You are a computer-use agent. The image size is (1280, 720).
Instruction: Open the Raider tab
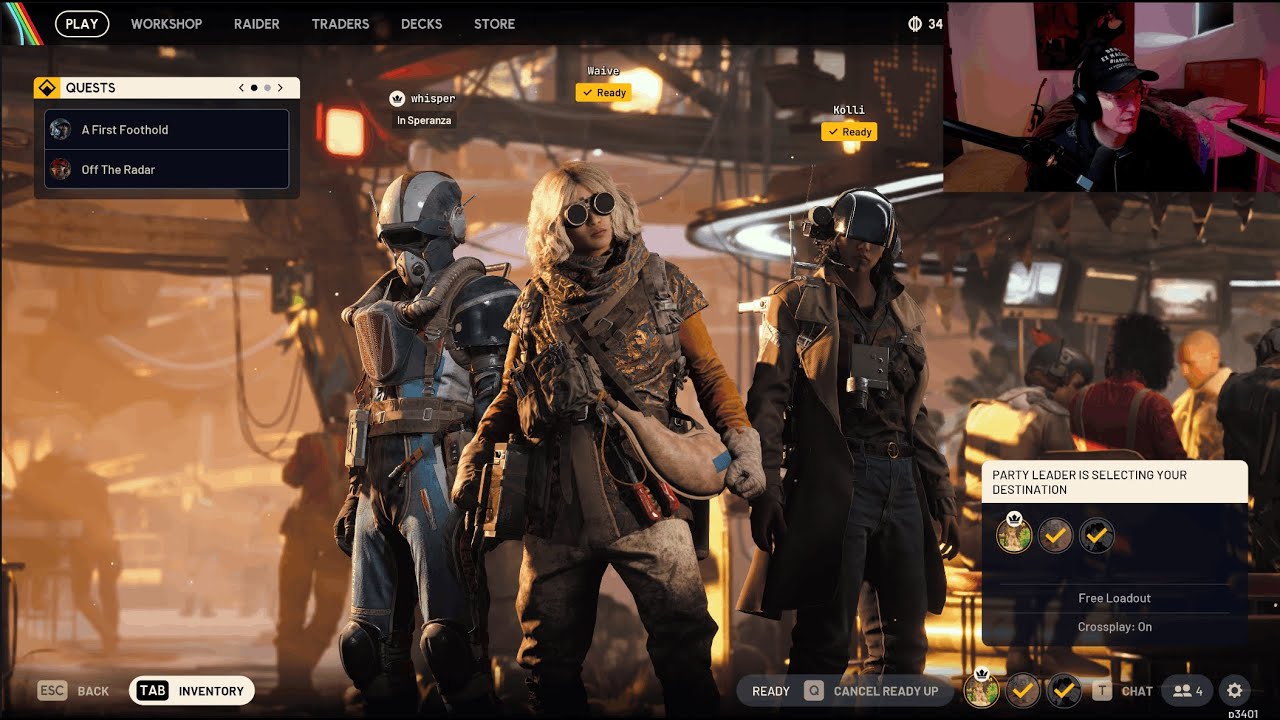[x=257, y=24]
